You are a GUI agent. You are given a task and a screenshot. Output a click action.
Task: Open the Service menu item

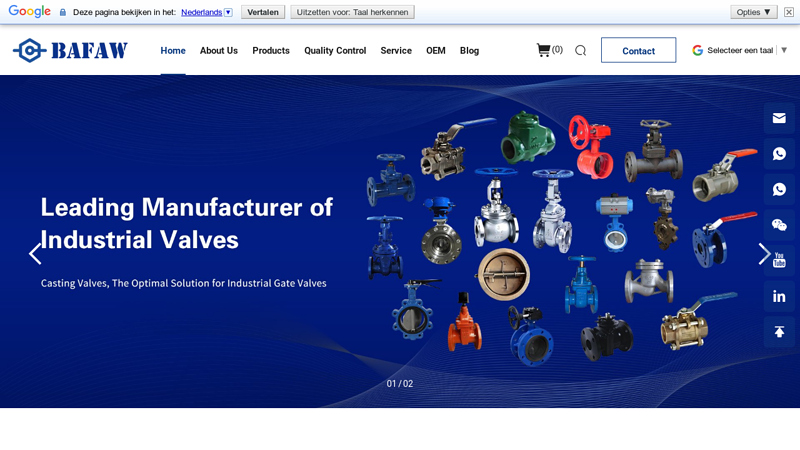pyautogui.click(x=396, y=51)
